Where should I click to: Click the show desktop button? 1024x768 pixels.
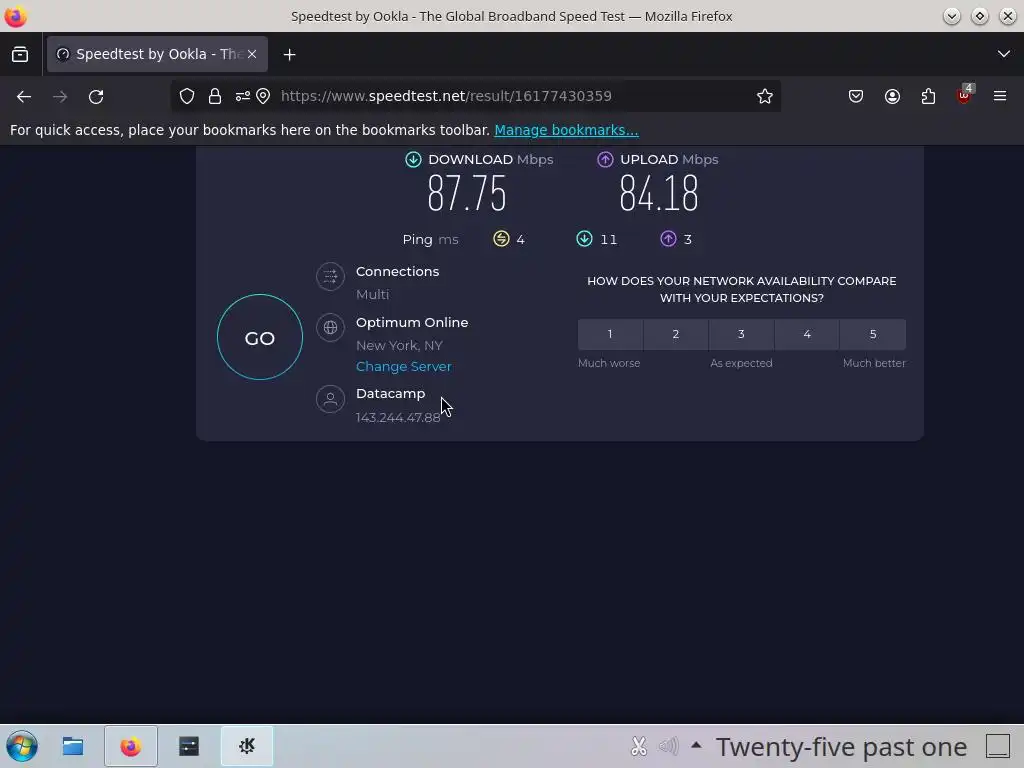[998, 746]
